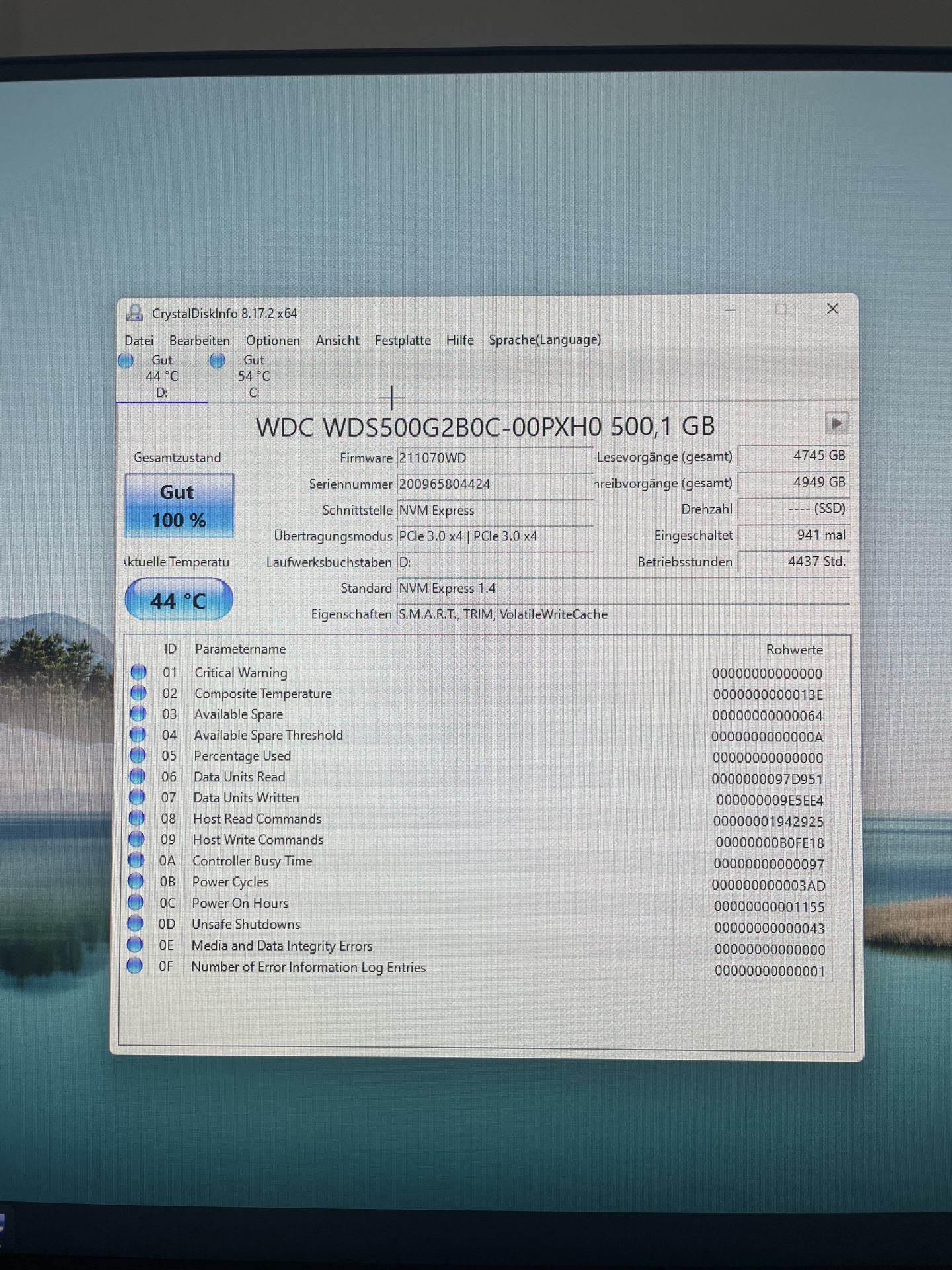The image size is (952, 1270).
Task: Click the status dot for Available Spare
Action: (x=138, y=714)
